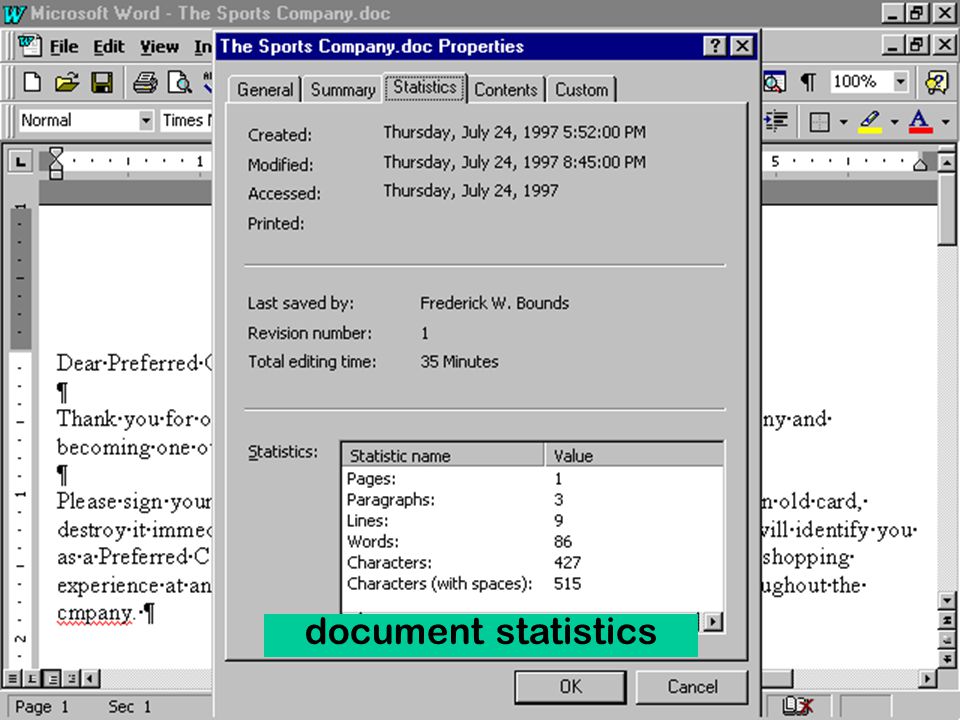
Task: Open the Highlight color dropdown arrow
Action: click(x=894, y=122)
